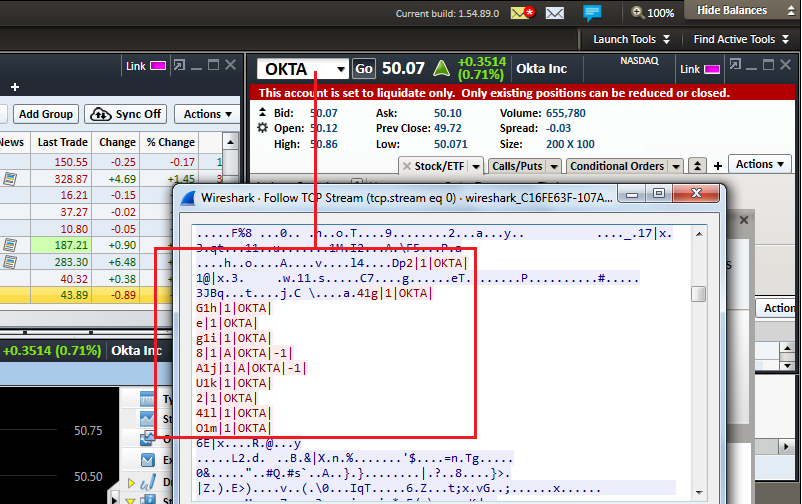The width and height of the screenshot is (802, 504).
Task: Click the green up-triangle price indicator
Action: coord(441,68)
